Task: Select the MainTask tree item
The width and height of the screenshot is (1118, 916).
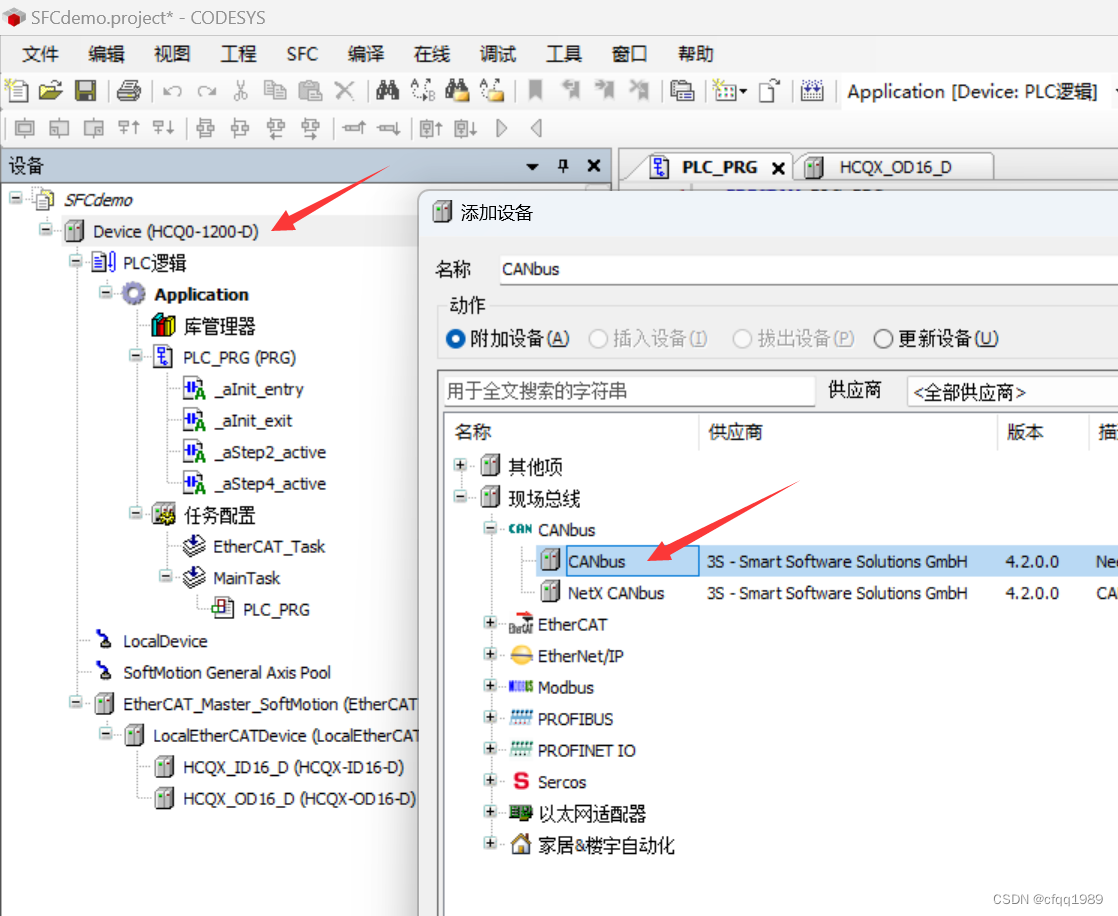Action: pyautogui.click(x=246, y=578)
